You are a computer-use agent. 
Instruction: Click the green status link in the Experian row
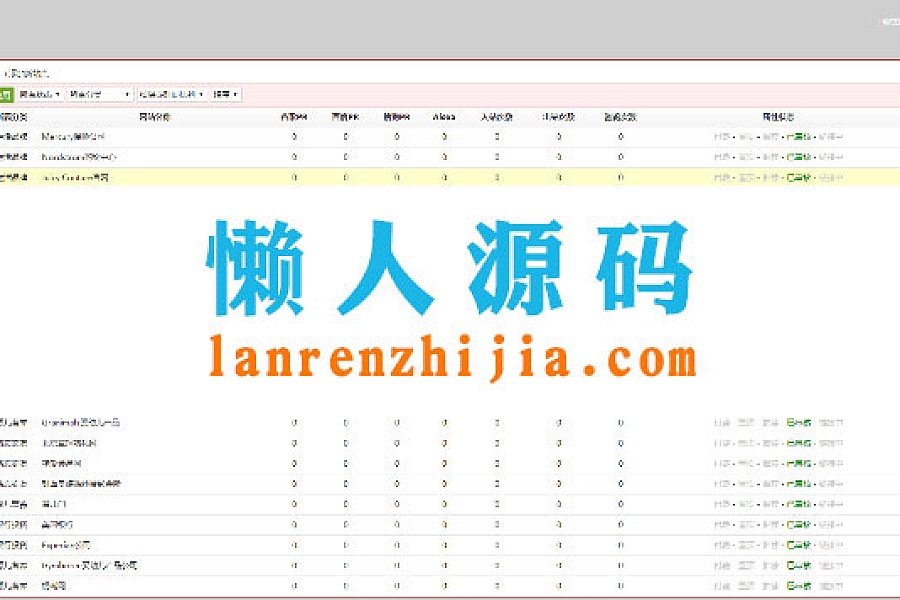798,545
